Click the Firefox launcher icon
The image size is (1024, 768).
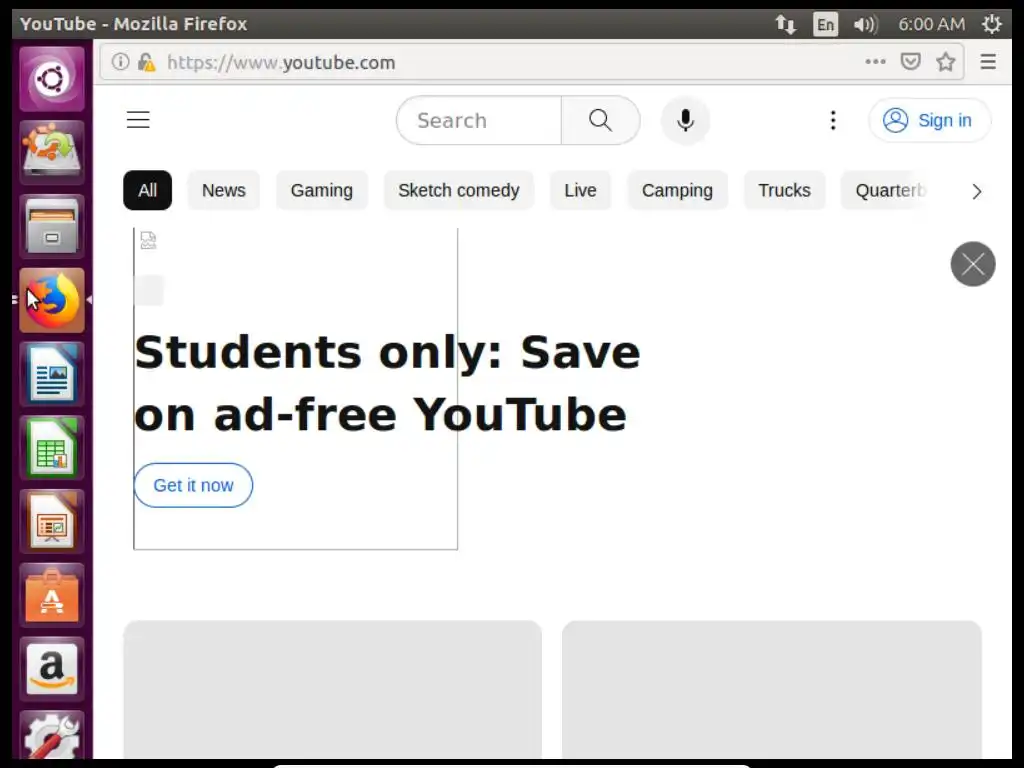tap(52, 300)
